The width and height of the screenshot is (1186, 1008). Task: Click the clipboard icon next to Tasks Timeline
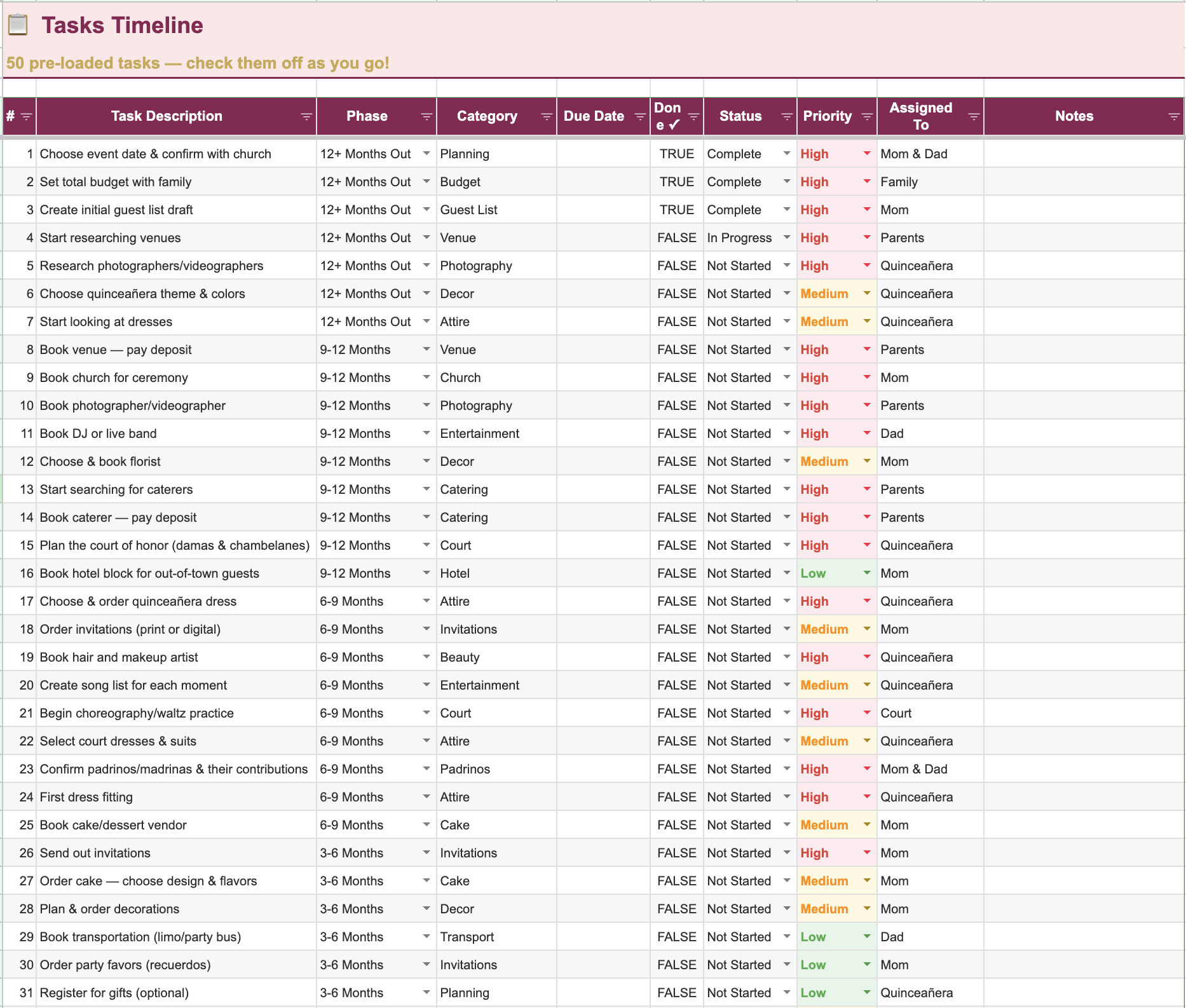pos(18,24)
